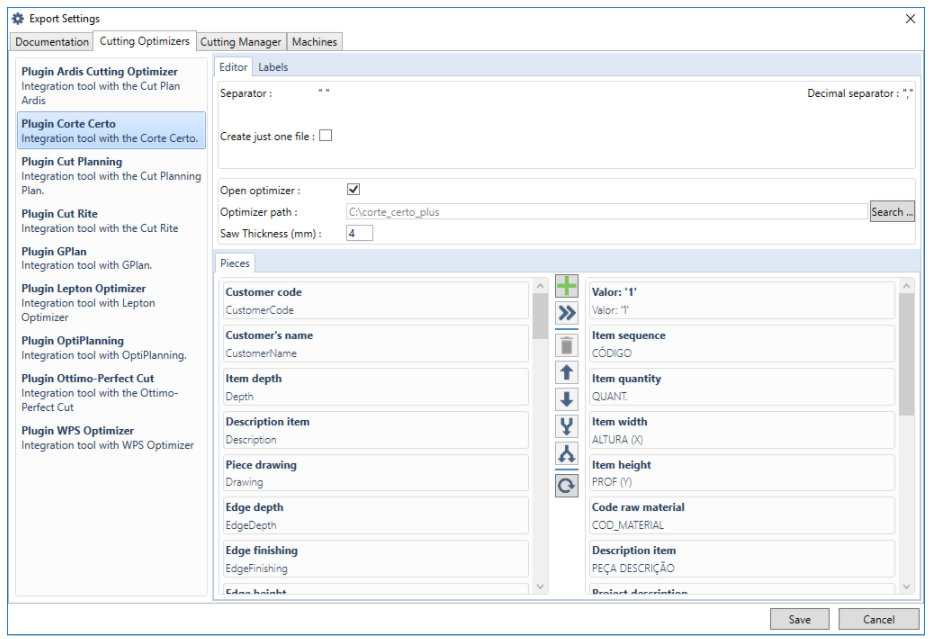
Task: Select Plugin Corte Certo
Action: (111, 131)
